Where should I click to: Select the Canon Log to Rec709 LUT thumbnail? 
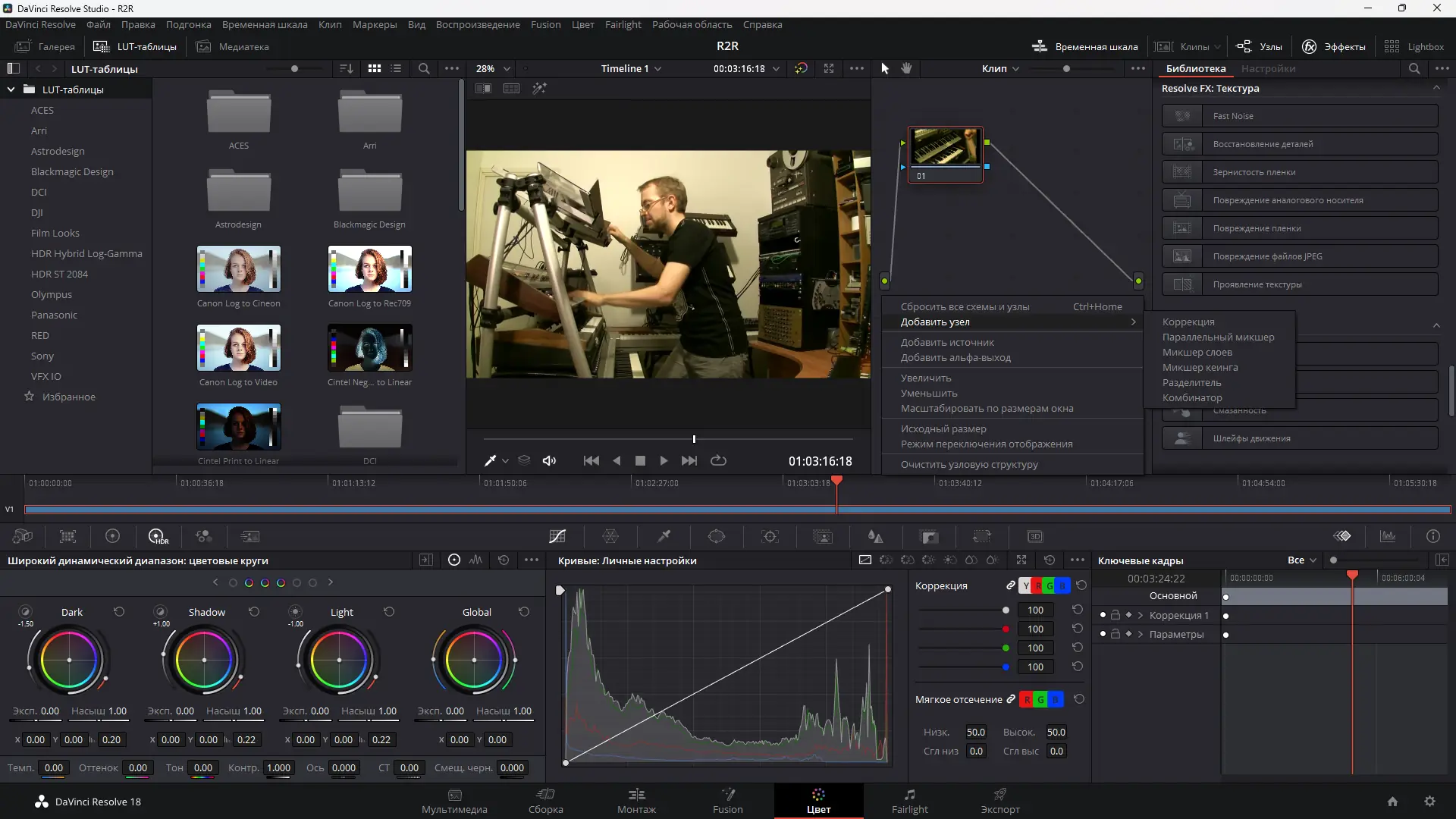(x=369, y=269)
